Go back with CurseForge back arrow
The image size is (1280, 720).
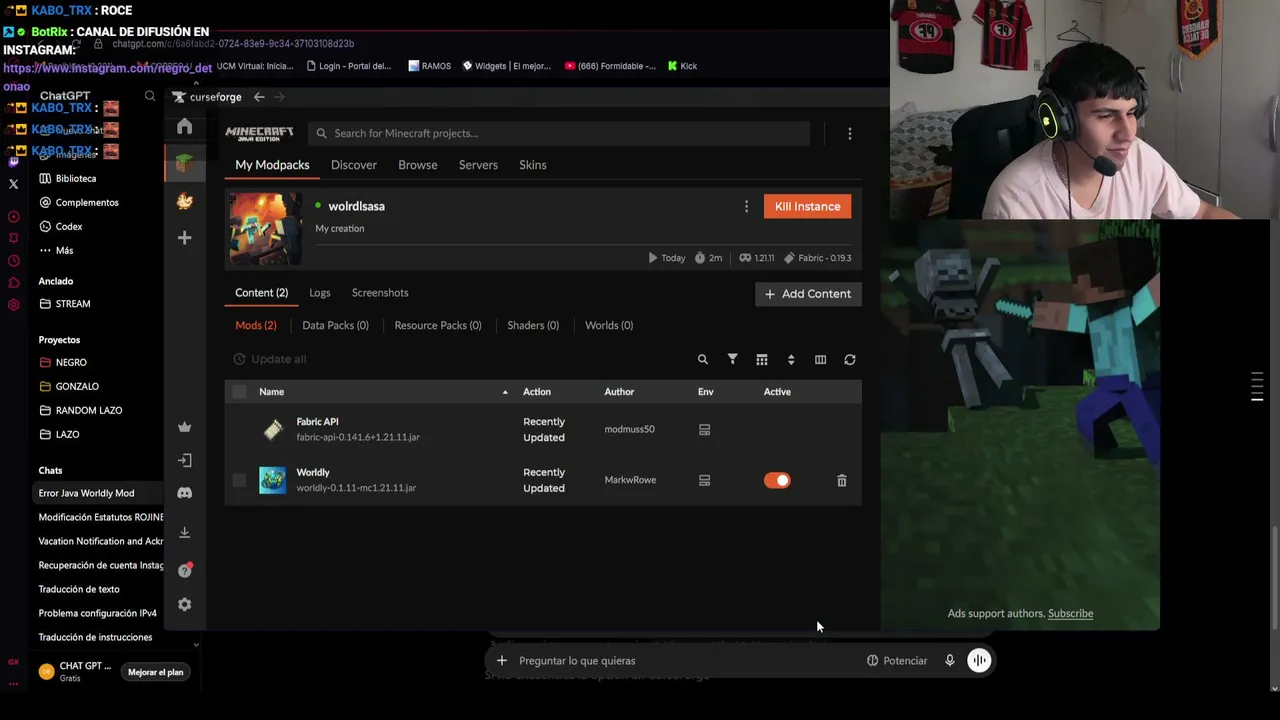click(259, 97)
